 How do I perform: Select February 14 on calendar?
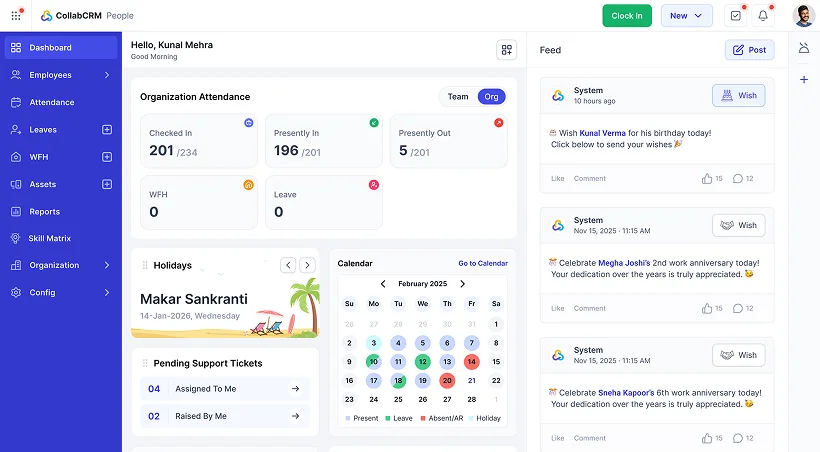pos(471,361)
